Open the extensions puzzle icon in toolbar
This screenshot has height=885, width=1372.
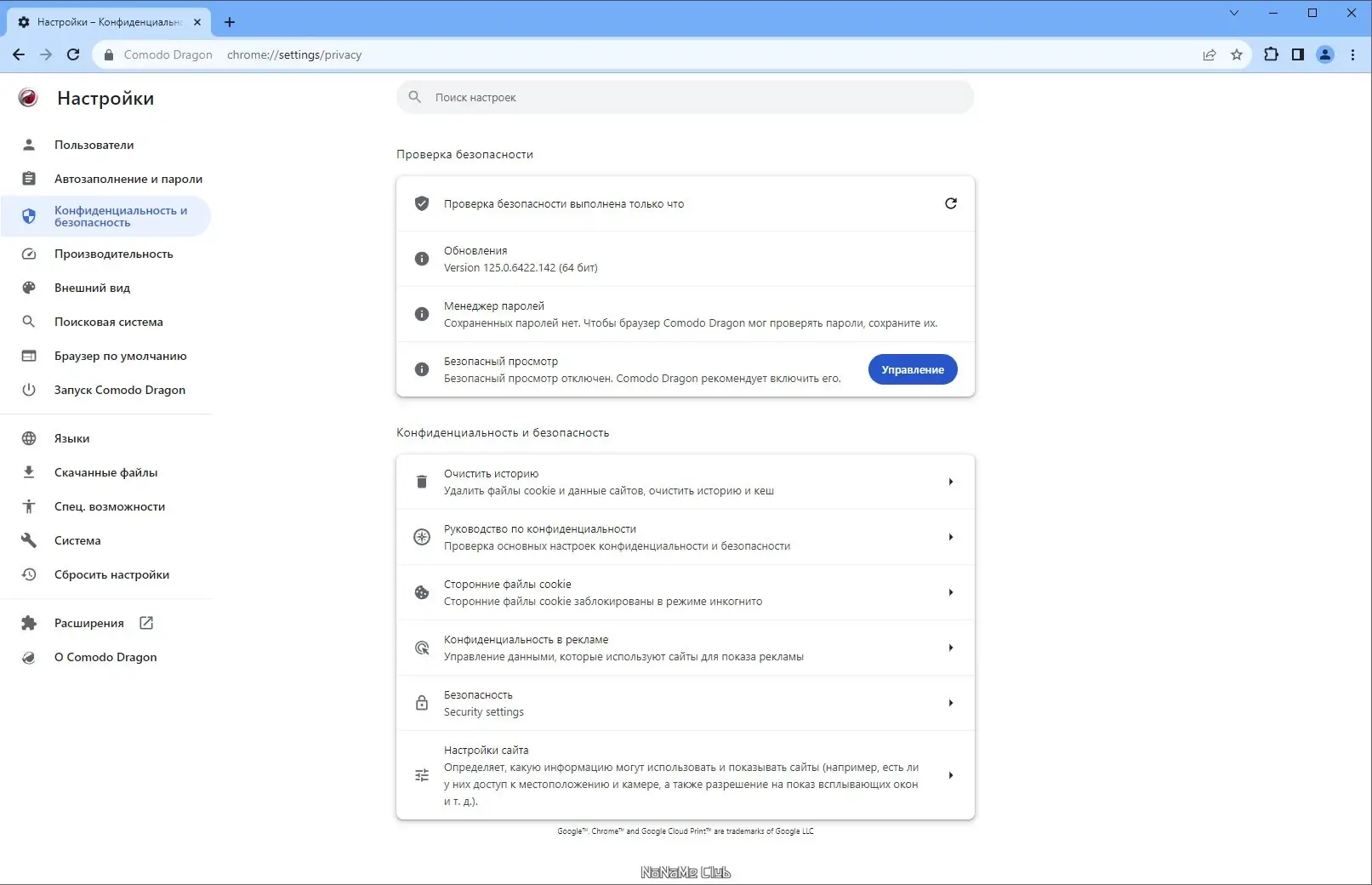(1271, 54)
